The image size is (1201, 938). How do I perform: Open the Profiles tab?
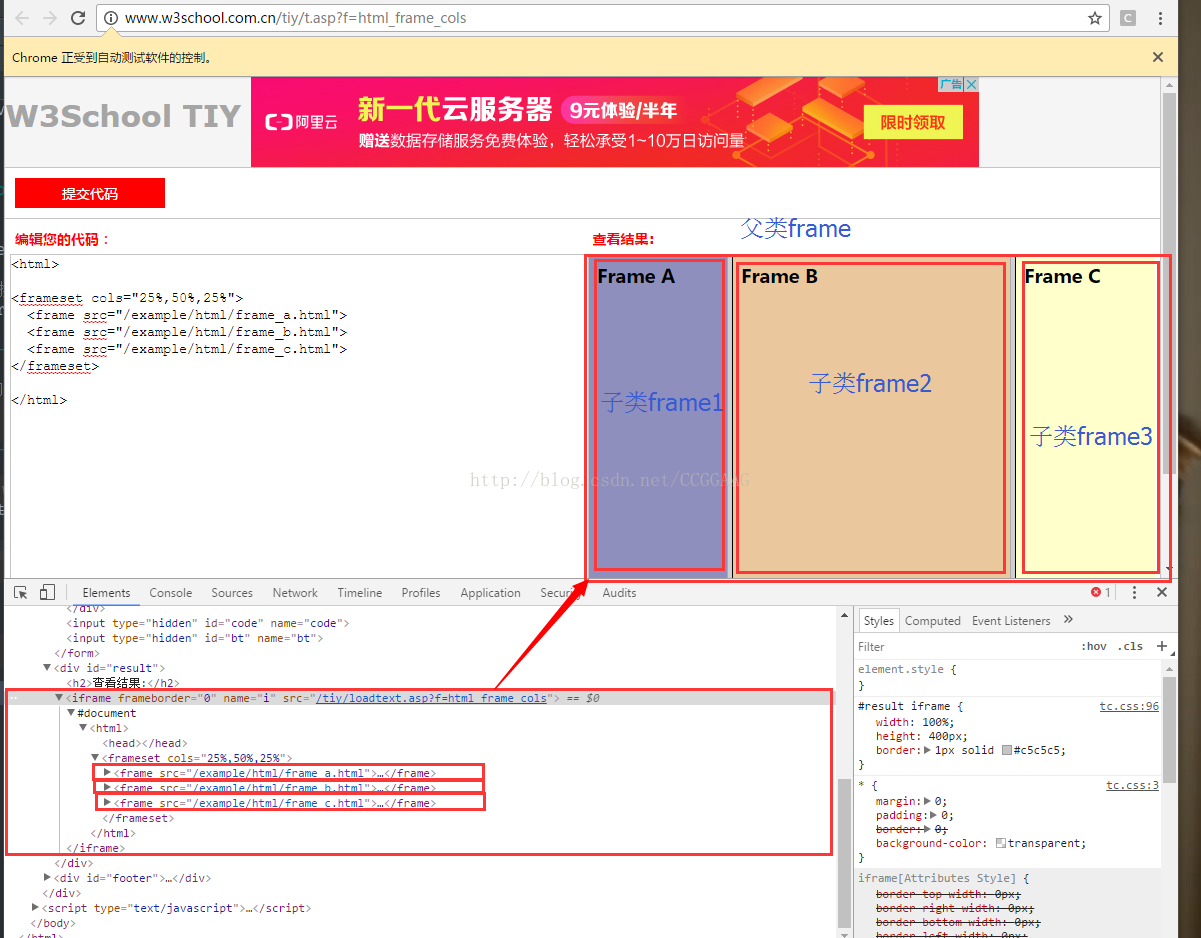pos(421,593)
